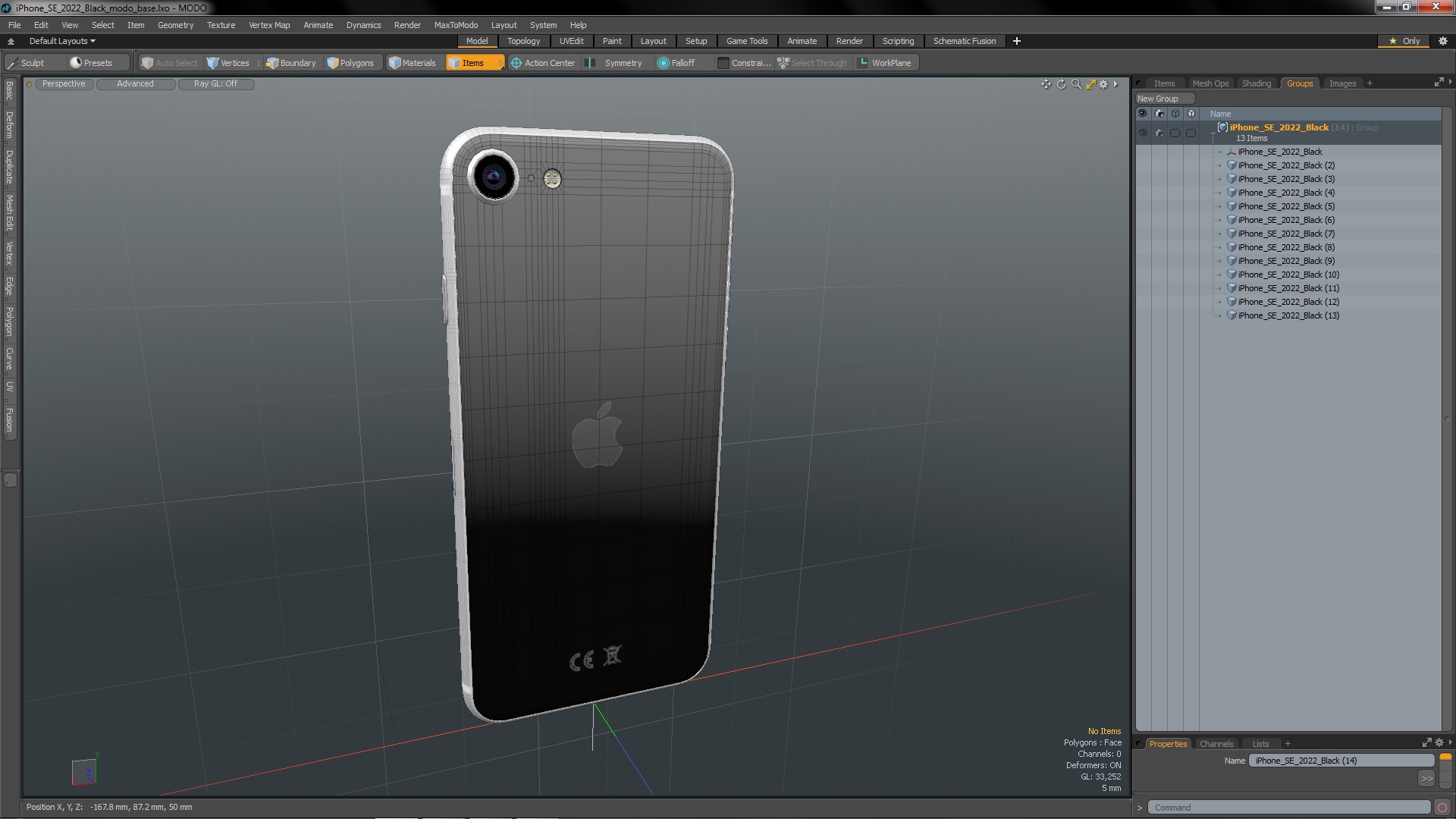Click the viewport rotate icon

click(x=1061, y=84)
